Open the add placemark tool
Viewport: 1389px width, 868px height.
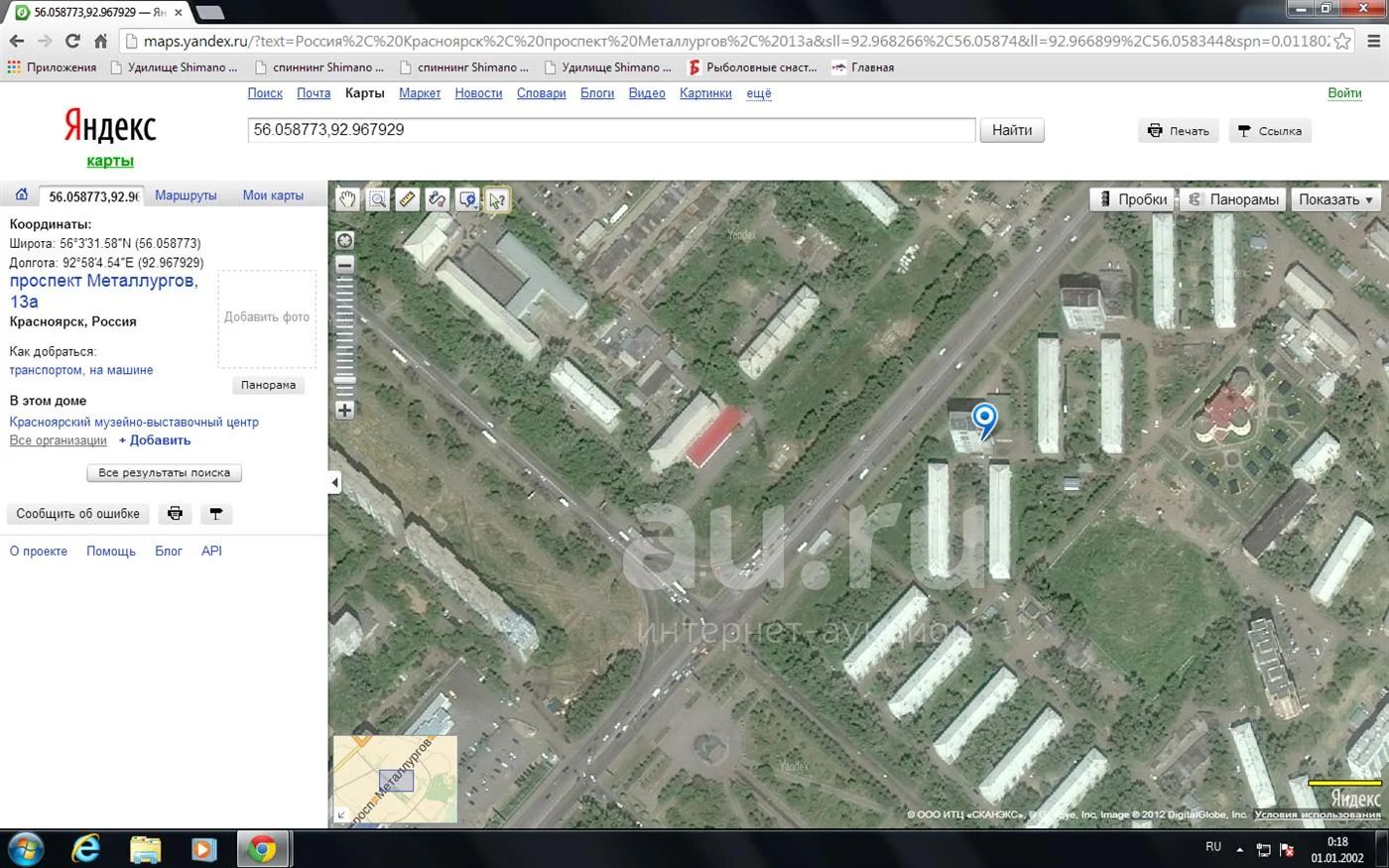point(467,199)
